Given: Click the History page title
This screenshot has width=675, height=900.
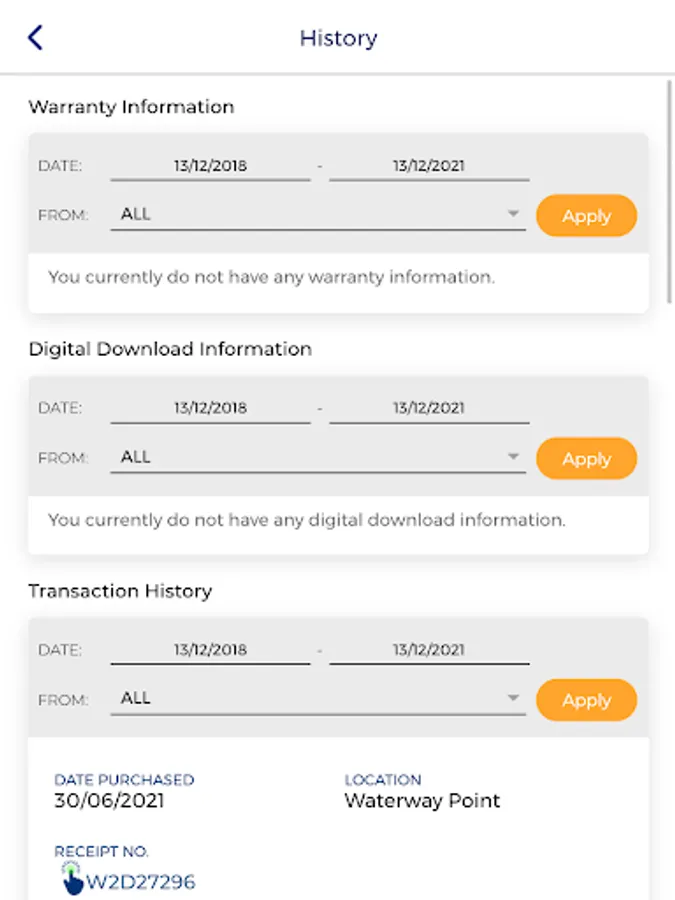Looking at the screenshot, I should [338, 38].
